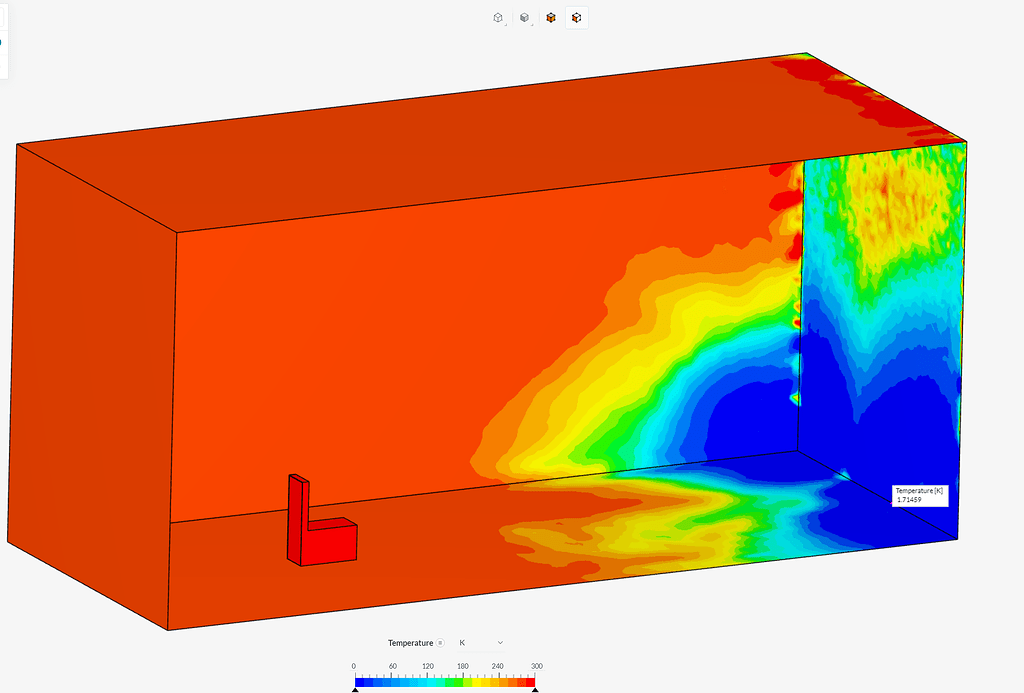This screenshot has height=693, width=1024.
Task: Select the wireframe cube render mode icon
Action: click(498, 17)
